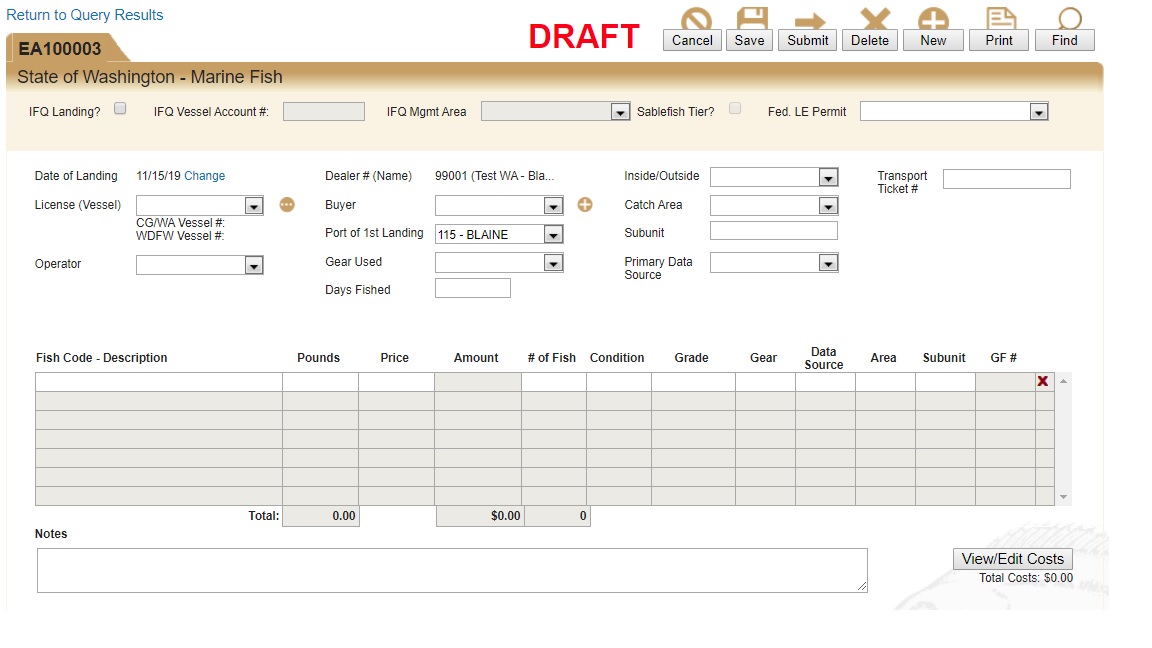Remove the first fish row with red X
The width and height of the screenshot is (1152, 648).
[1043, 381]
